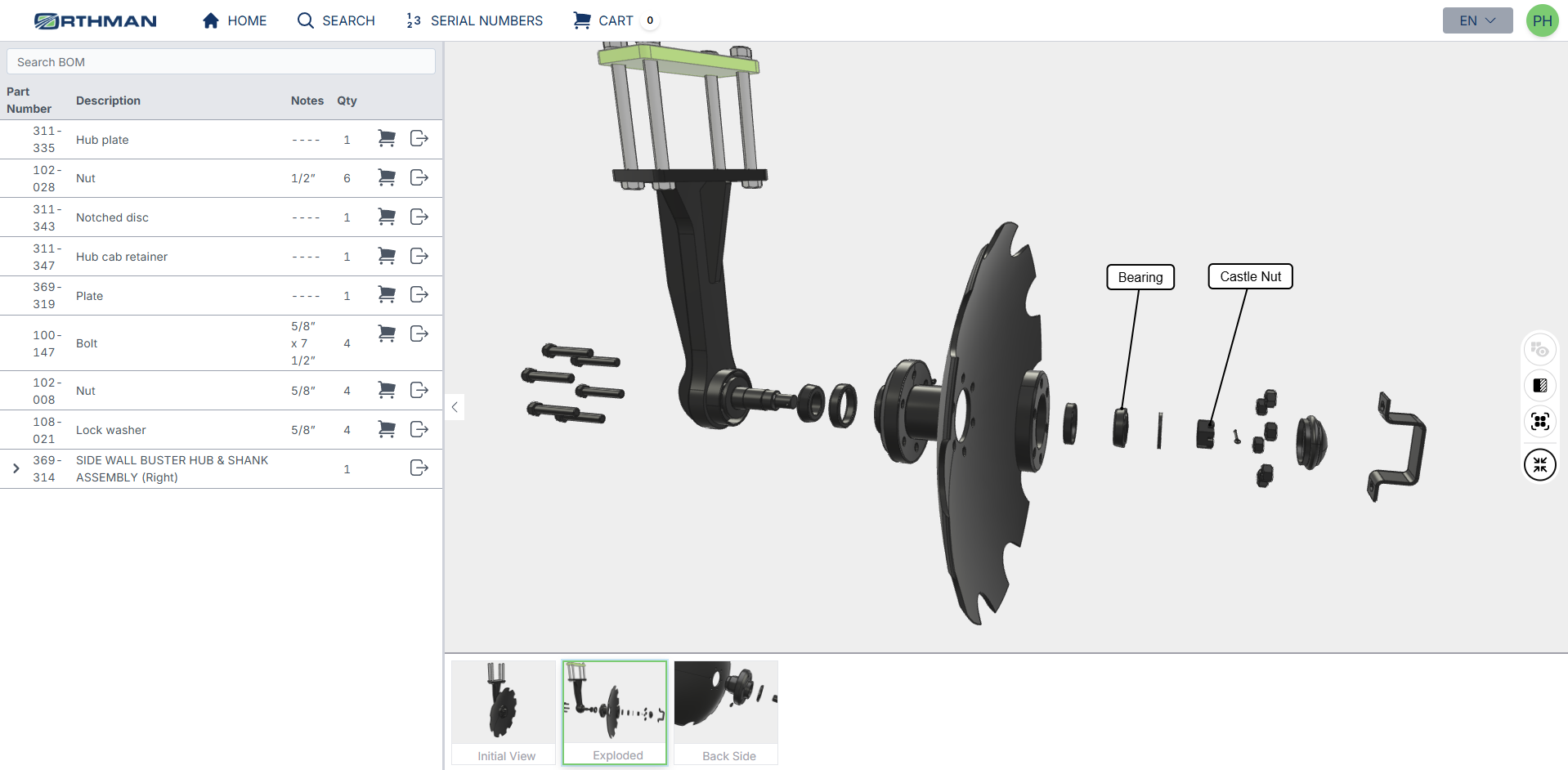
Task: Add the Hub plate to the cart
Action: pyautogui.click(x=387, y=138)
